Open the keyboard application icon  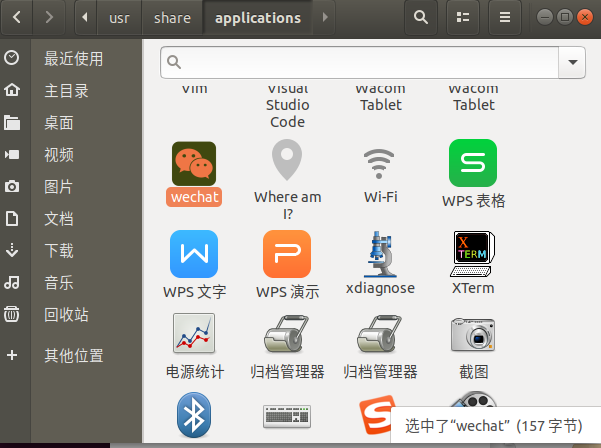tap(287, 416)
